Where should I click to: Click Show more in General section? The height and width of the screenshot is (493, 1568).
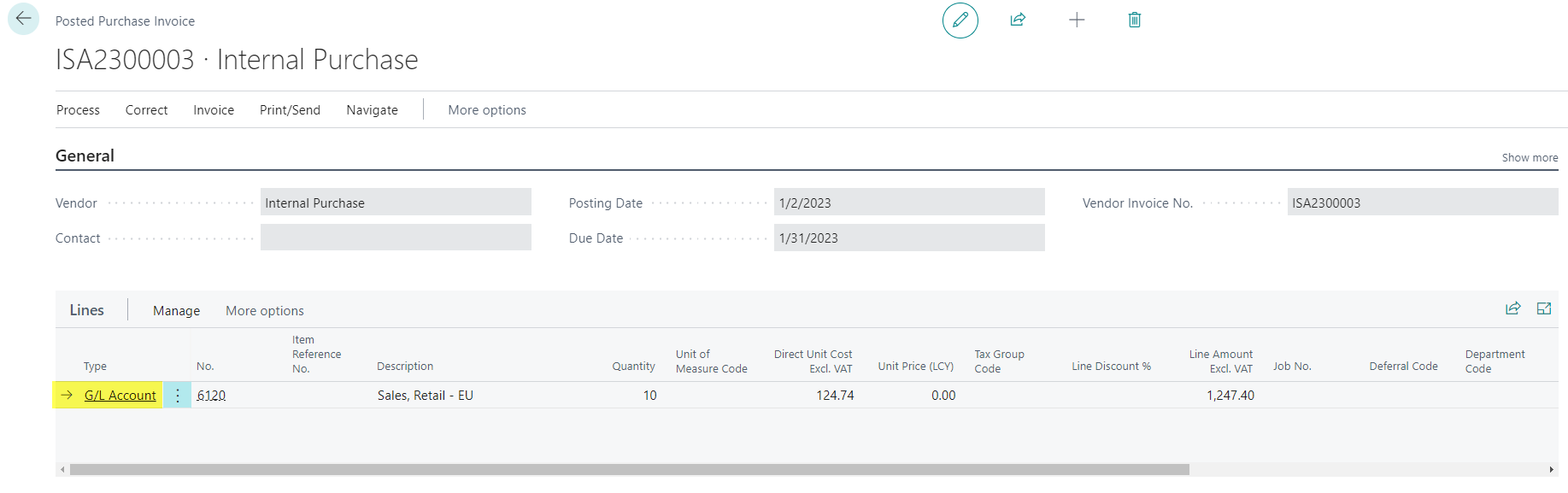(x=1530, y=158)
